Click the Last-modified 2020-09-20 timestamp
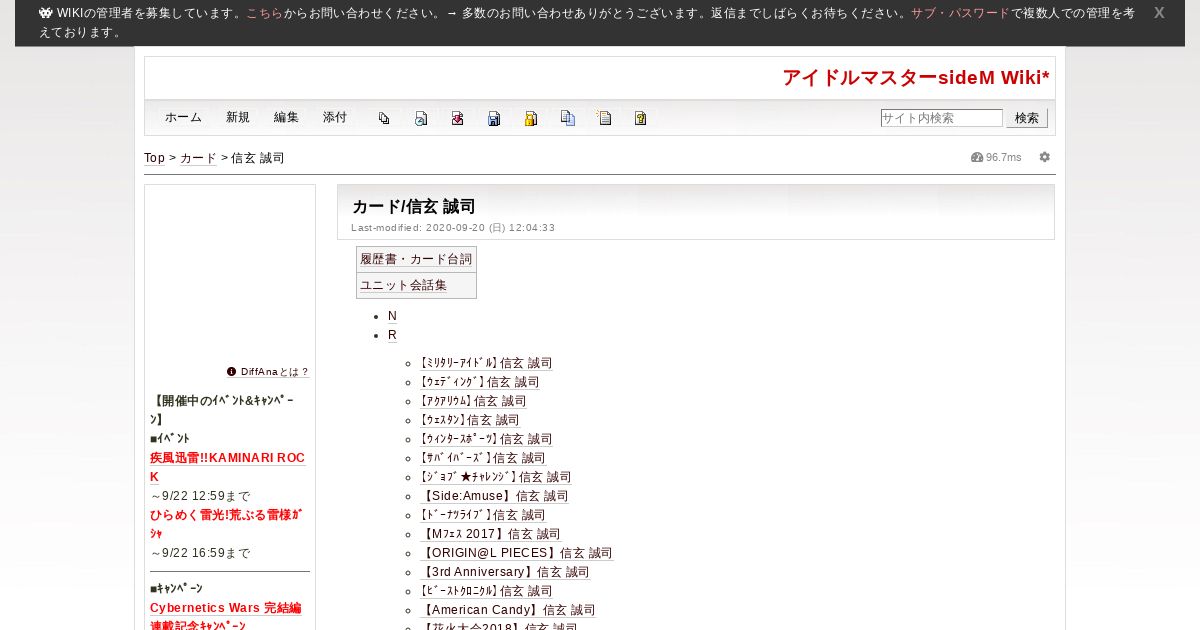1200x630 pixels. [x=453, y=228]
